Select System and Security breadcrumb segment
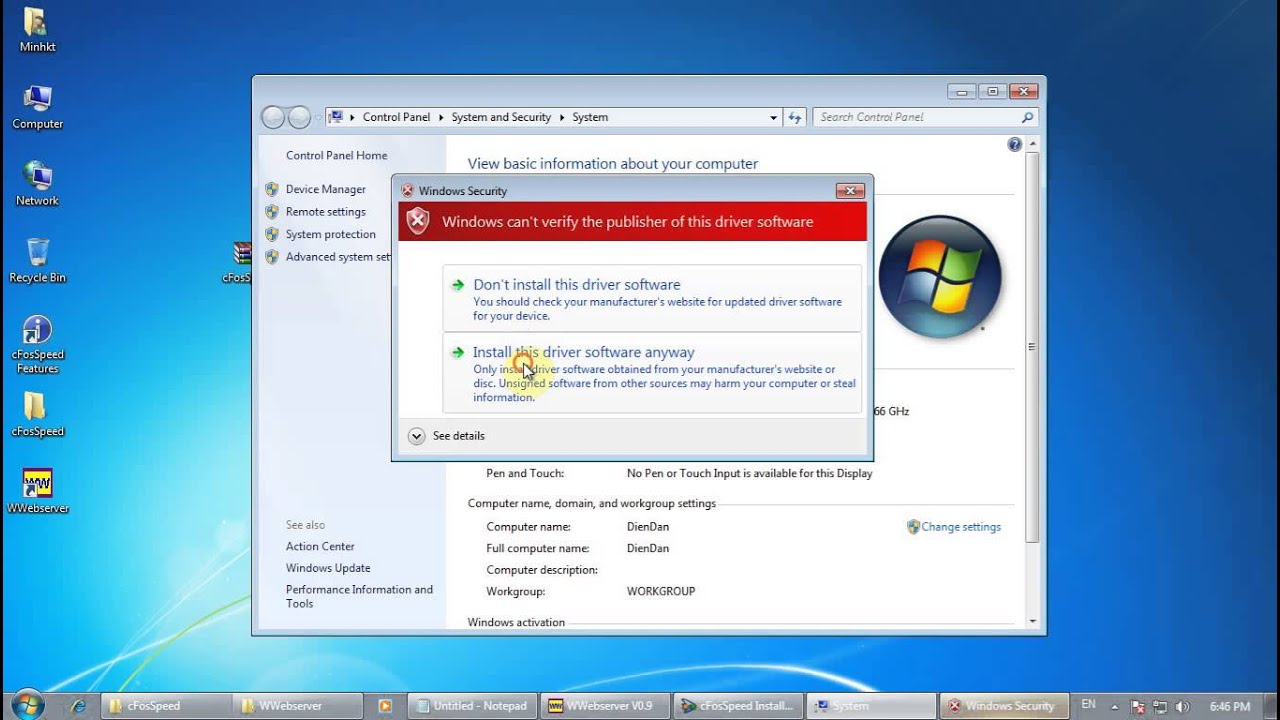Image resolution: width=1280 pixels, height=720 pixels. point(501,117)
